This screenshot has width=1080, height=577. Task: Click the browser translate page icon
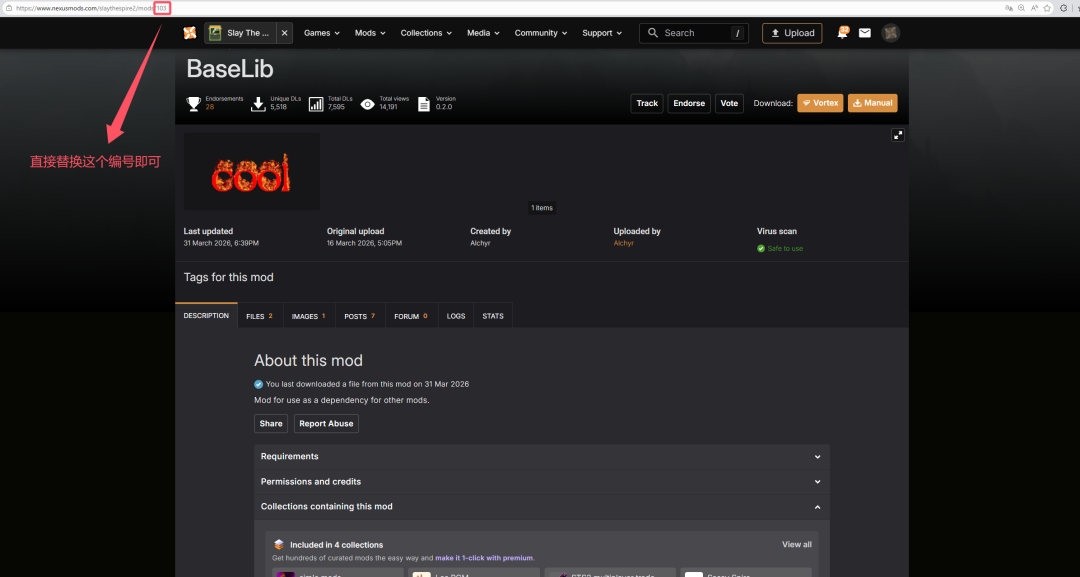[x=1008, y=8]
